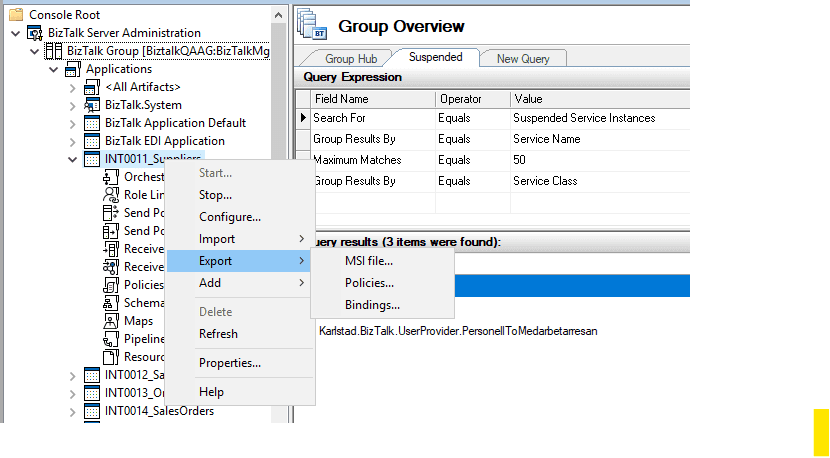The width and height of the screenshot is (830, 458).
Task: Switch to the New Query tab
Action: [x=523, y=59]
